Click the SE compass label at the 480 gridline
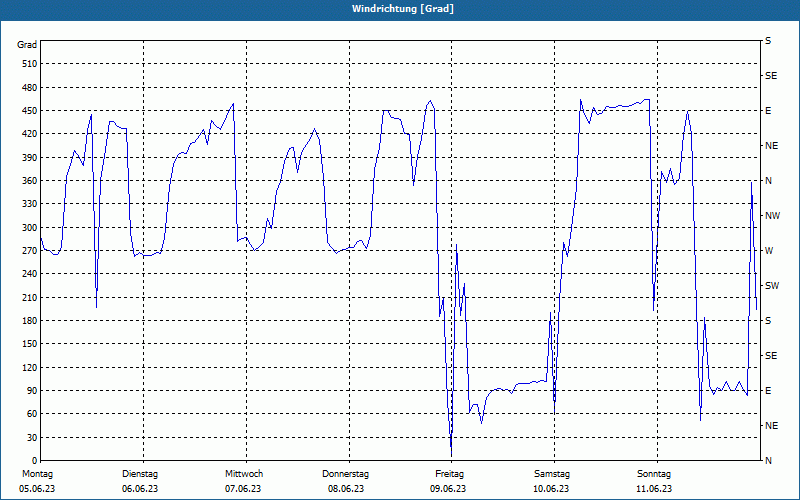This screenshot has width=800, height=500. (x=771, y=76)
